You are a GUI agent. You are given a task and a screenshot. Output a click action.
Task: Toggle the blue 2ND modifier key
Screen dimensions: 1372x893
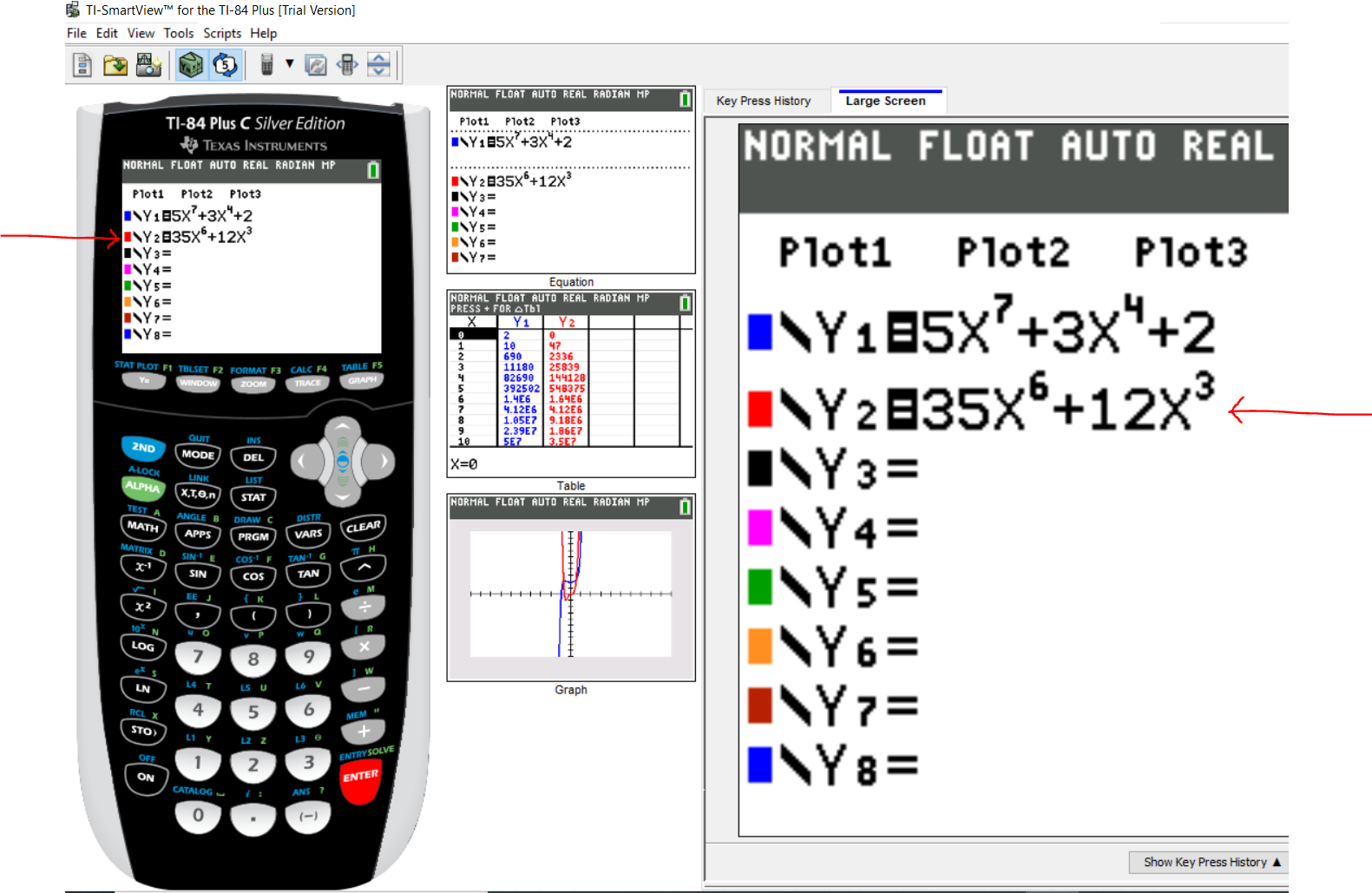143,448
